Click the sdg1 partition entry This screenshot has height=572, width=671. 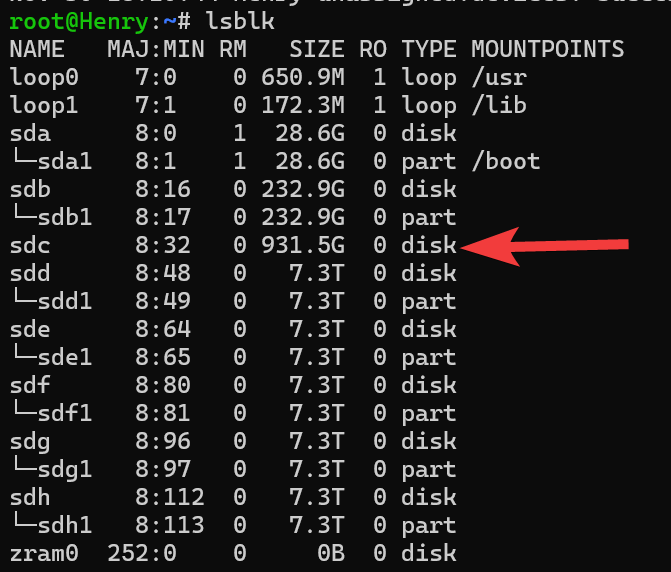[65, 470]
